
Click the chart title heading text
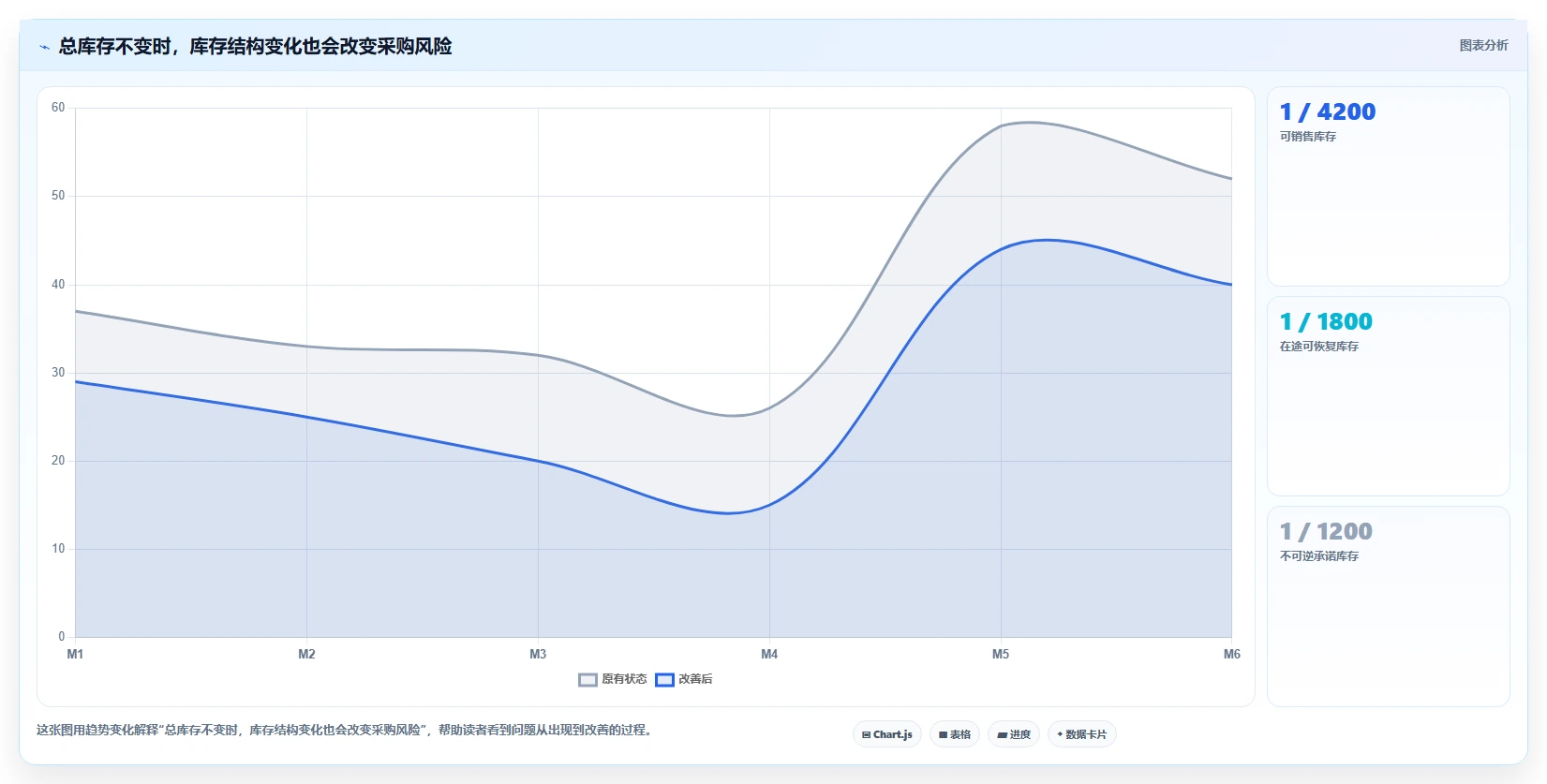click(256, 46)
